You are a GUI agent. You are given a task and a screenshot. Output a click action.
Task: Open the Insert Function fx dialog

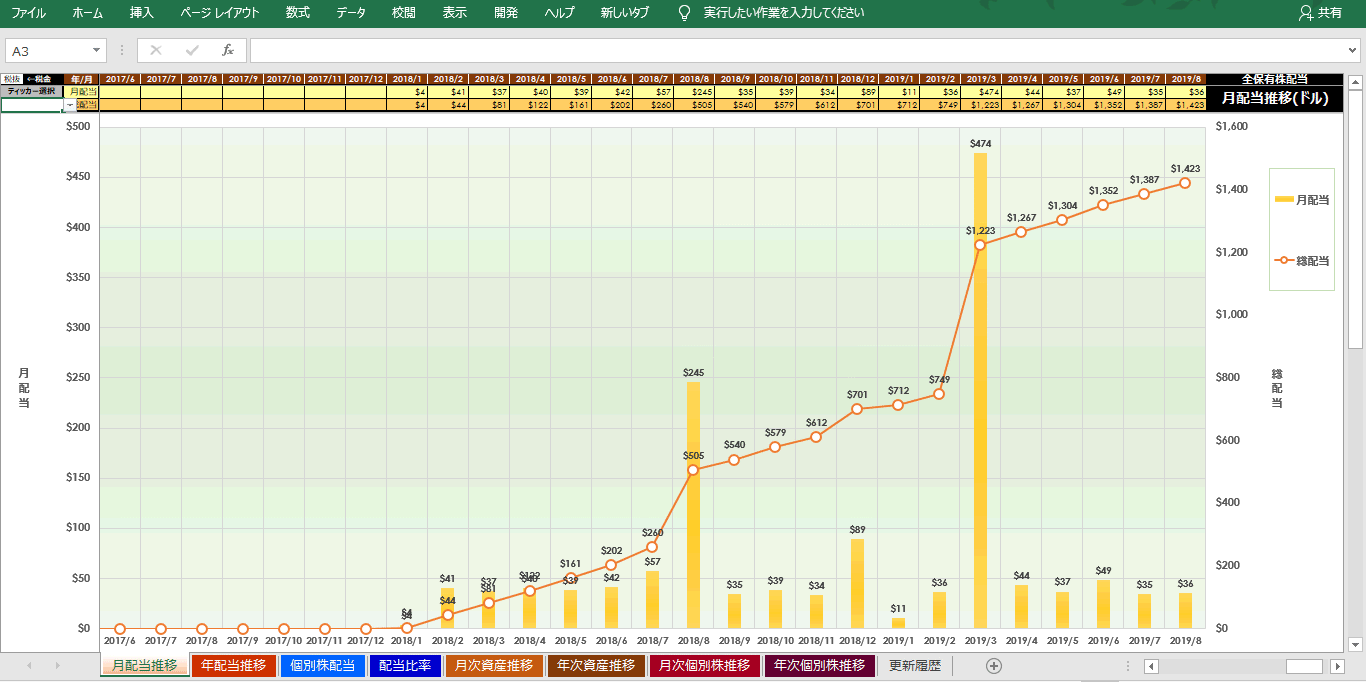228,50
